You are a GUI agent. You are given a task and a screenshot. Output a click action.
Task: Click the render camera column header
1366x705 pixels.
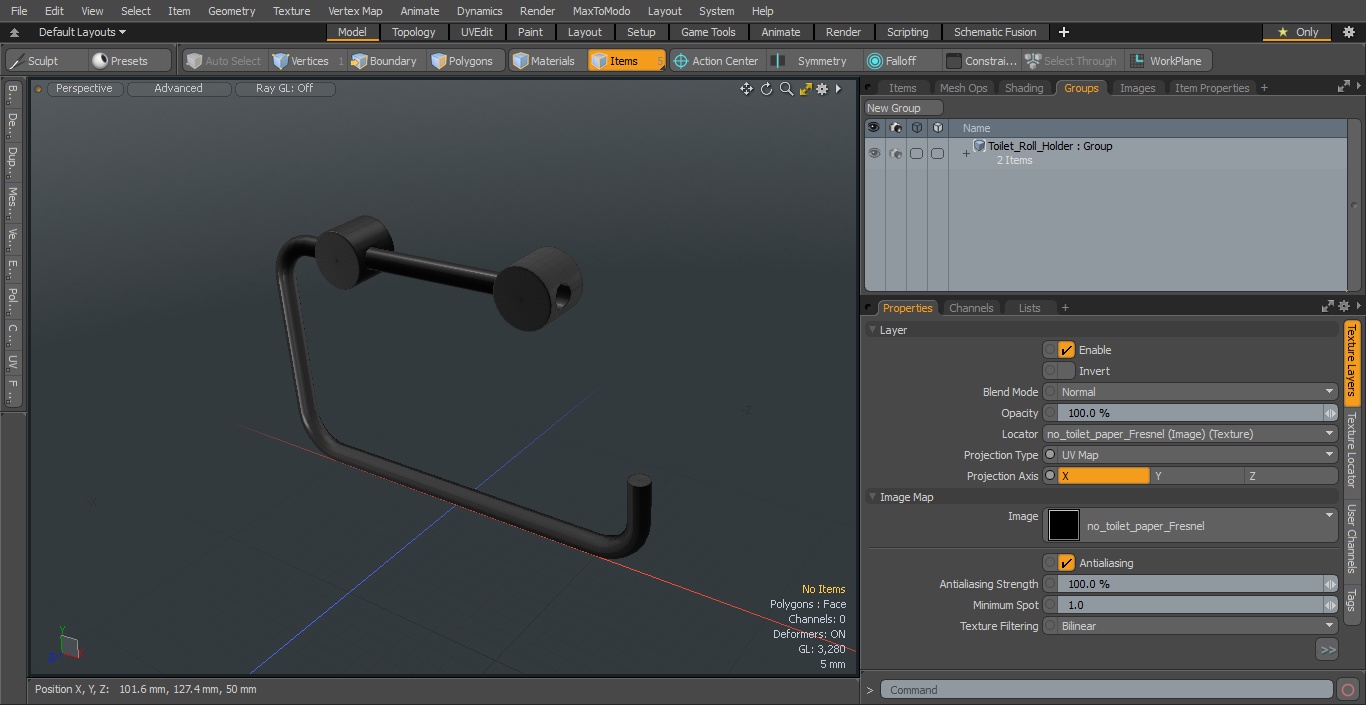point(896,128)
